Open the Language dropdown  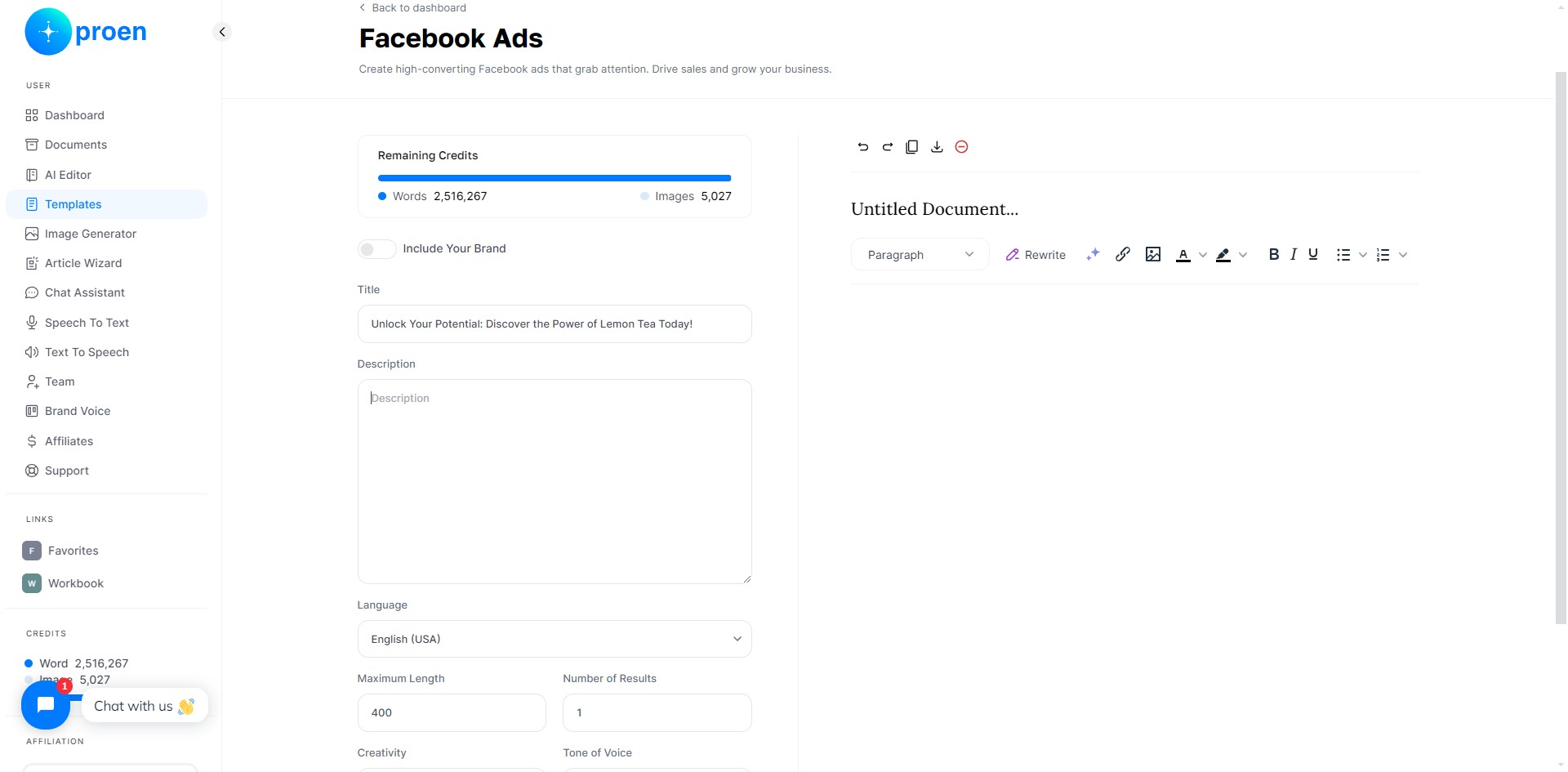click(x=555, y=639)
